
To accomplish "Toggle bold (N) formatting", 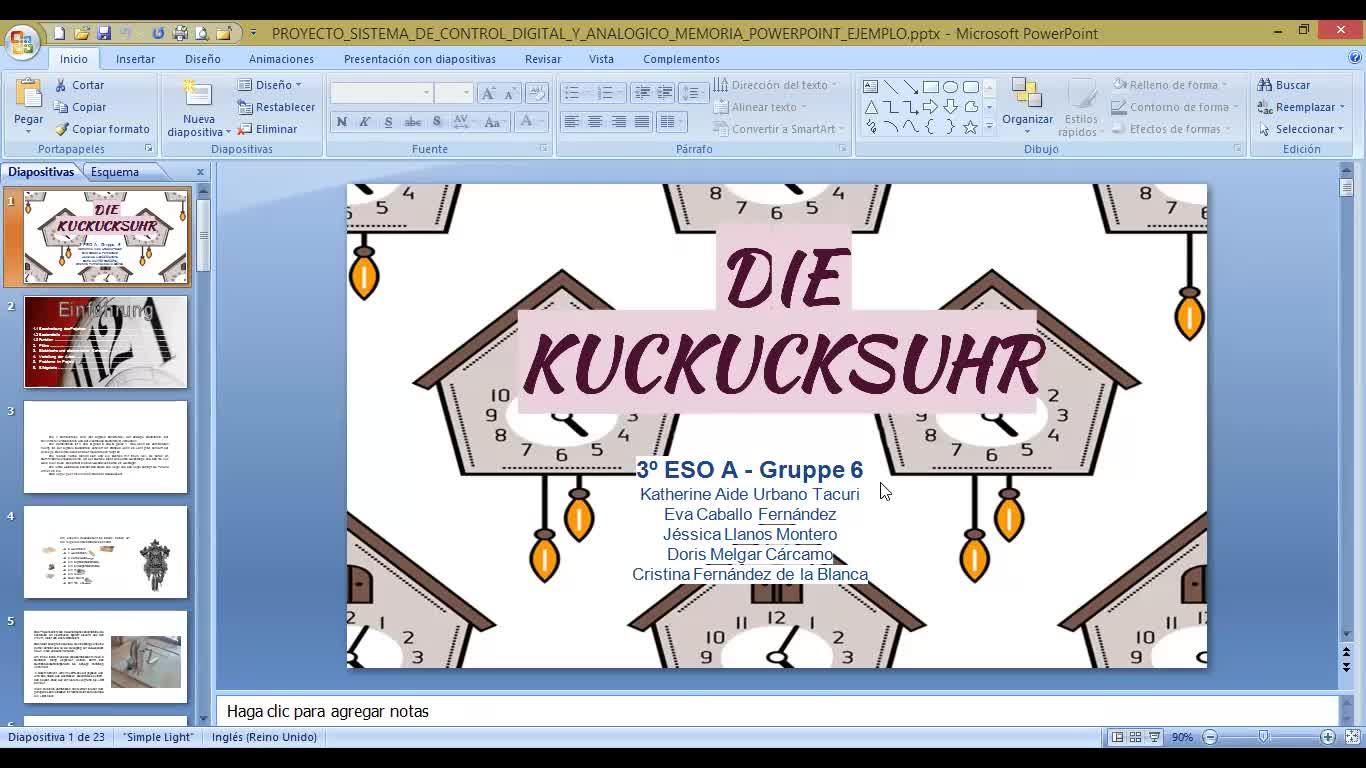I will pyautogui.click(x=342, y=122).
